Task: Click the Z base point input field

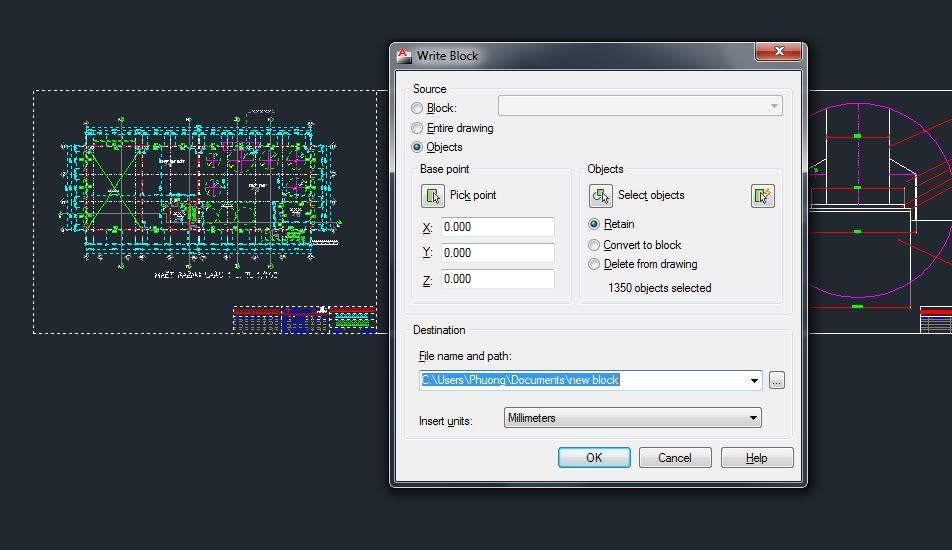Action: coord(497,279)
